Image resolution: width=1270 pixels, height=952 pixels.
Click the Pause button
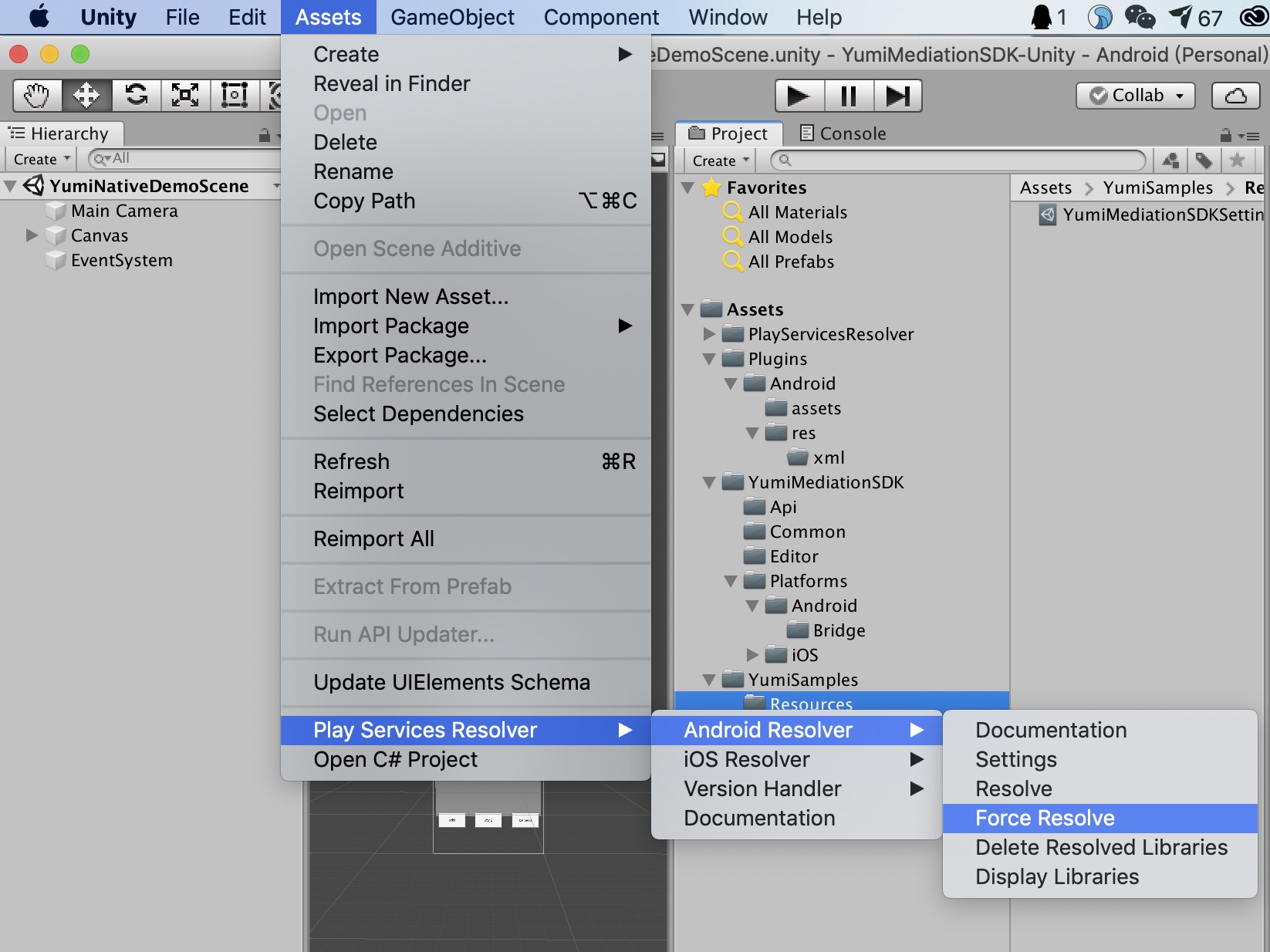pos(849,96)
